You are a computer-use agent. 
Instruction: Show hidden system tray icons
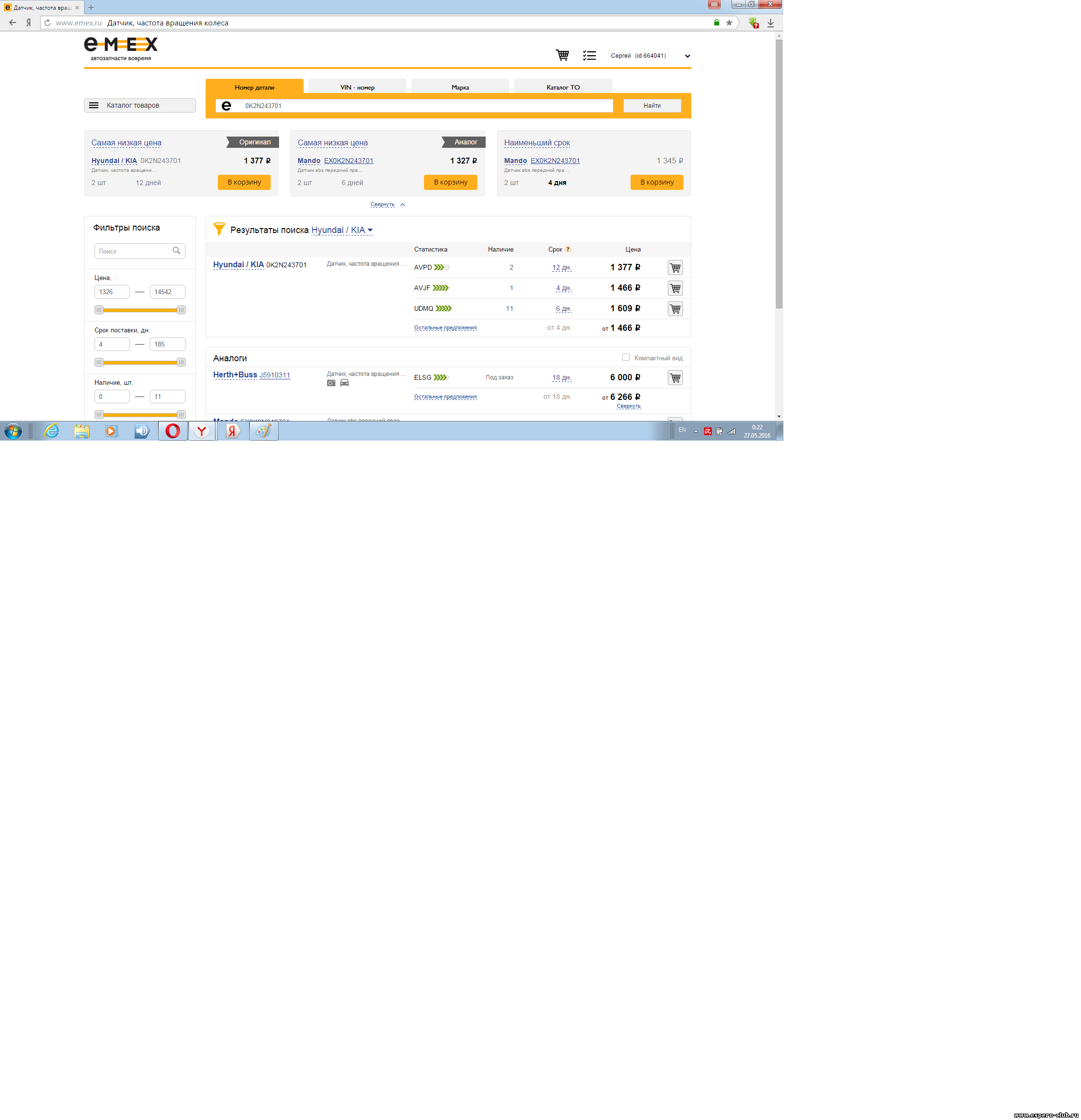tap(696, 431)
